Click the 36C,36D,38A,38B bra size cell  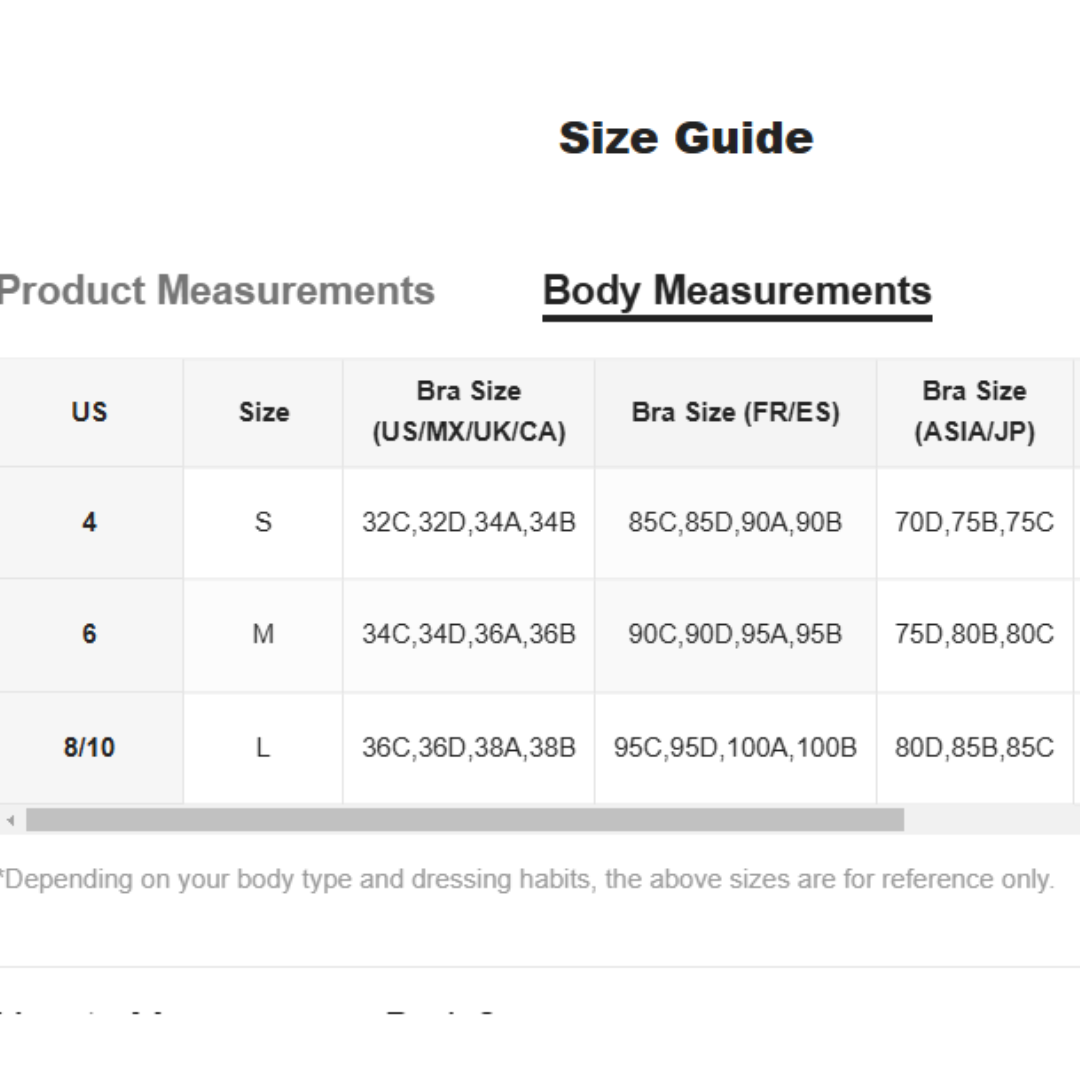point(469,747)
